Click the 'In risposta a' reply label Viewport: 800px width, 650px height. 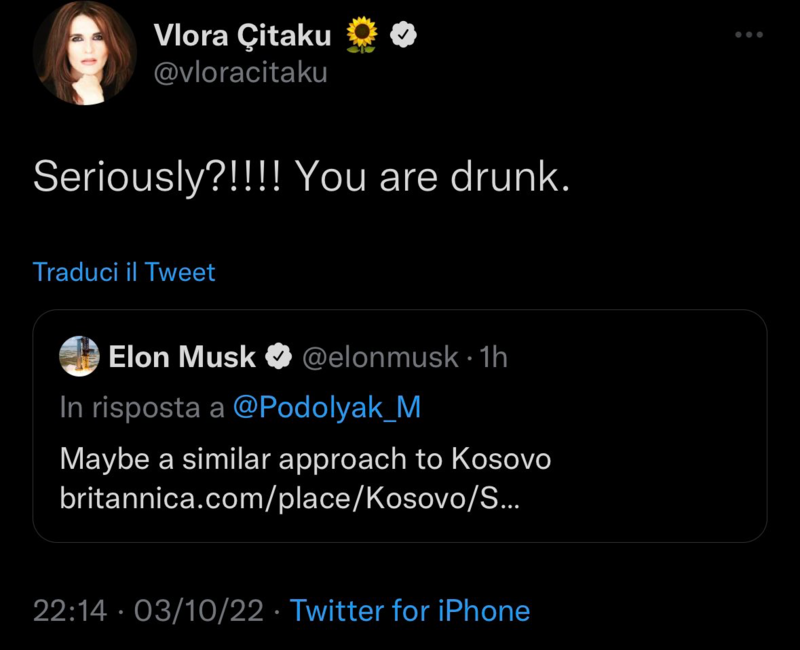coord(142,408)
